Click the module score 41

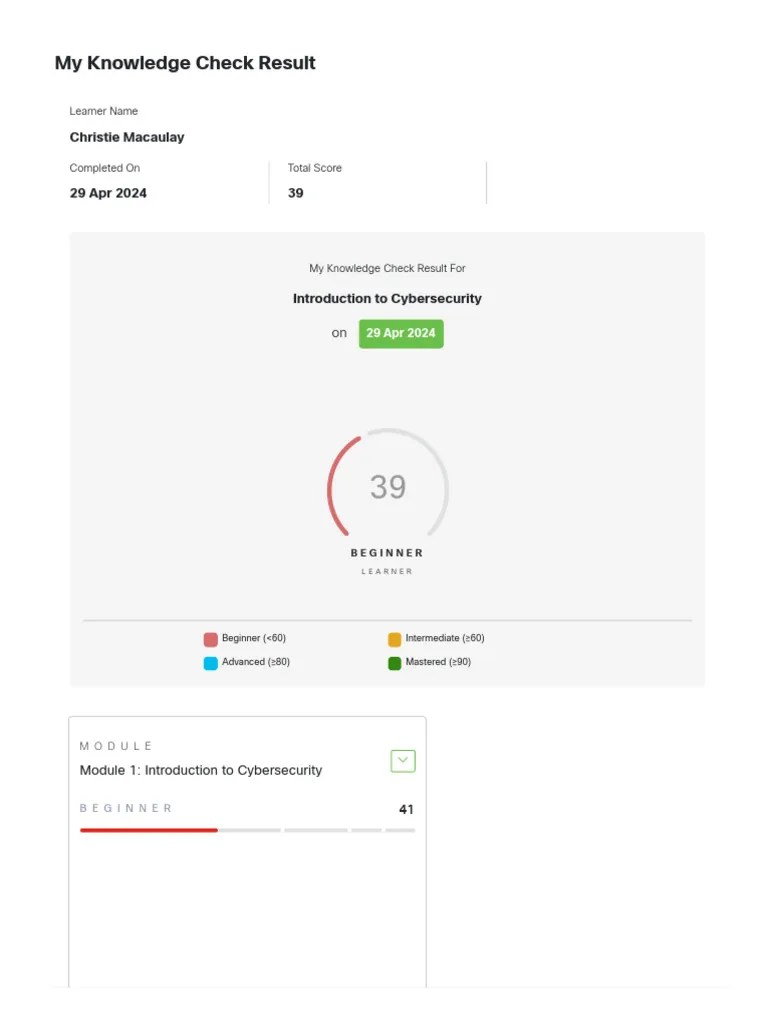406,810
